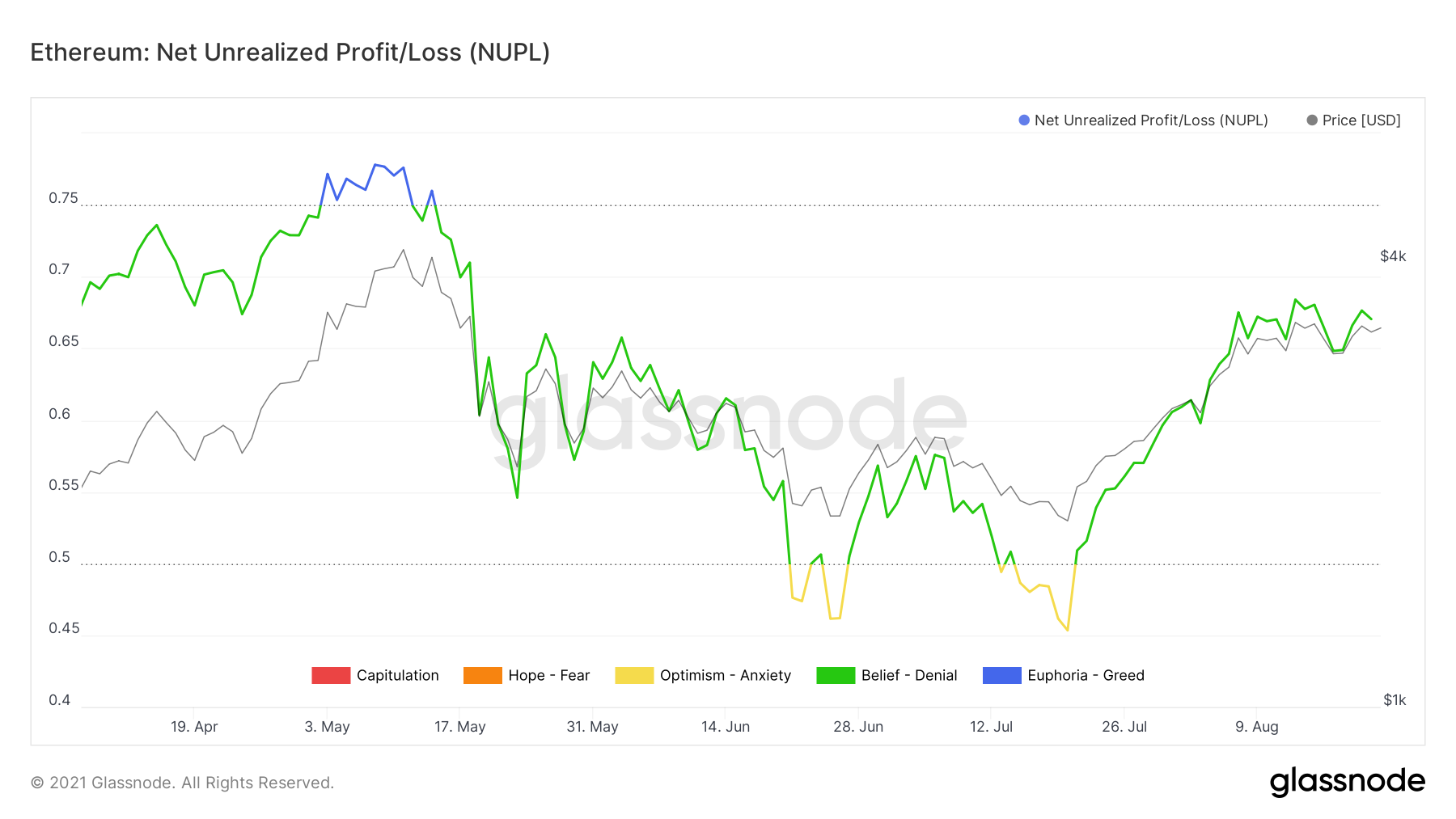The height and width of the screenshot is (819, 1456).
Task: Click the red Capitulation color swatch
Action: [331, 675]
